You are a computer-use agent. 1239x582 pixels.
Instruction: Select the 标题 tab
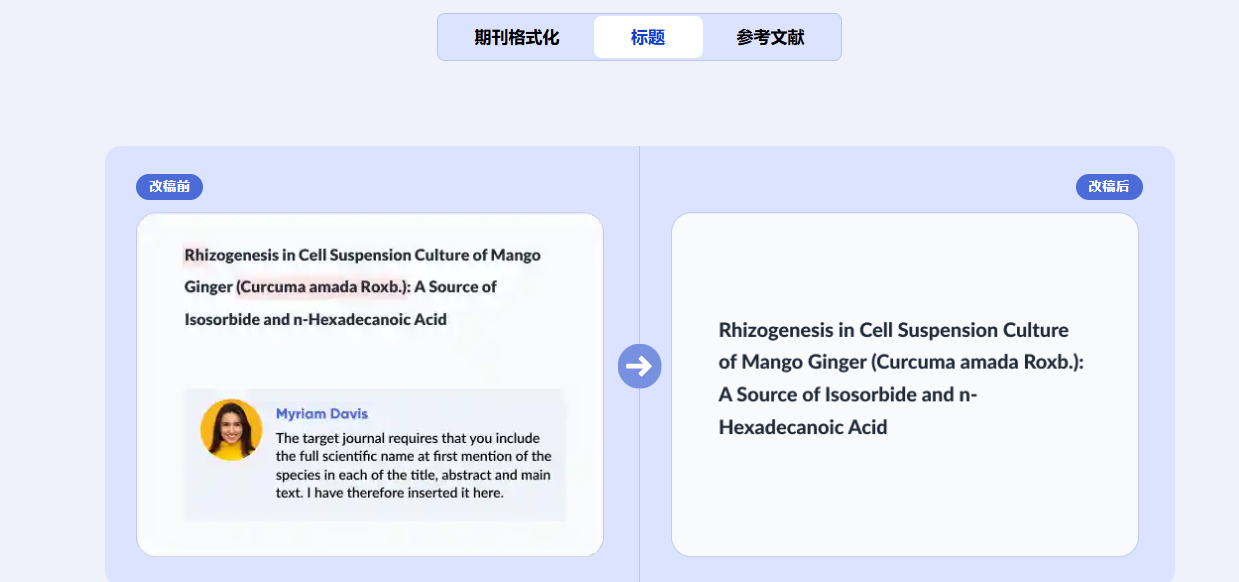click(648, 38)
